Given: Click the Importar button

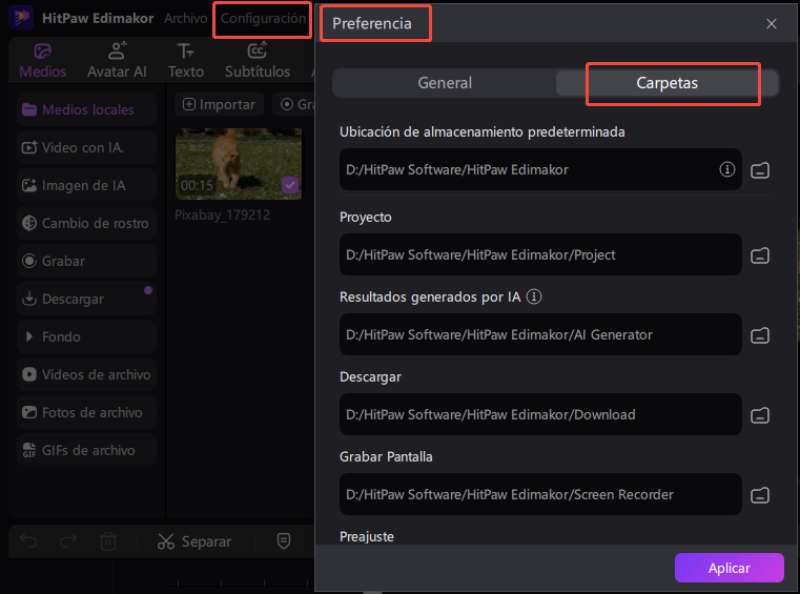Looking at the screenshot, I should (219, 104).
